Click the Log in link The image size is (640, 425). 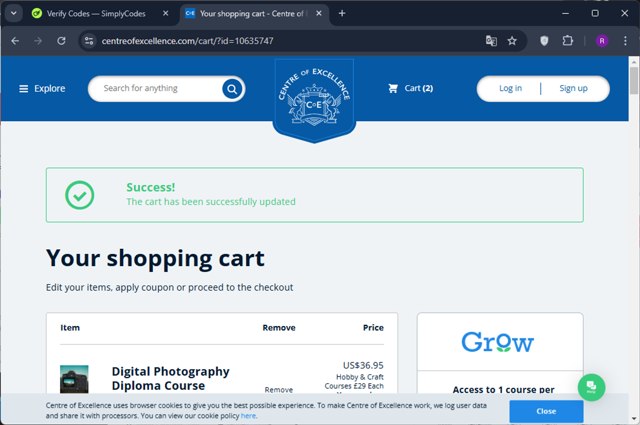510,88
